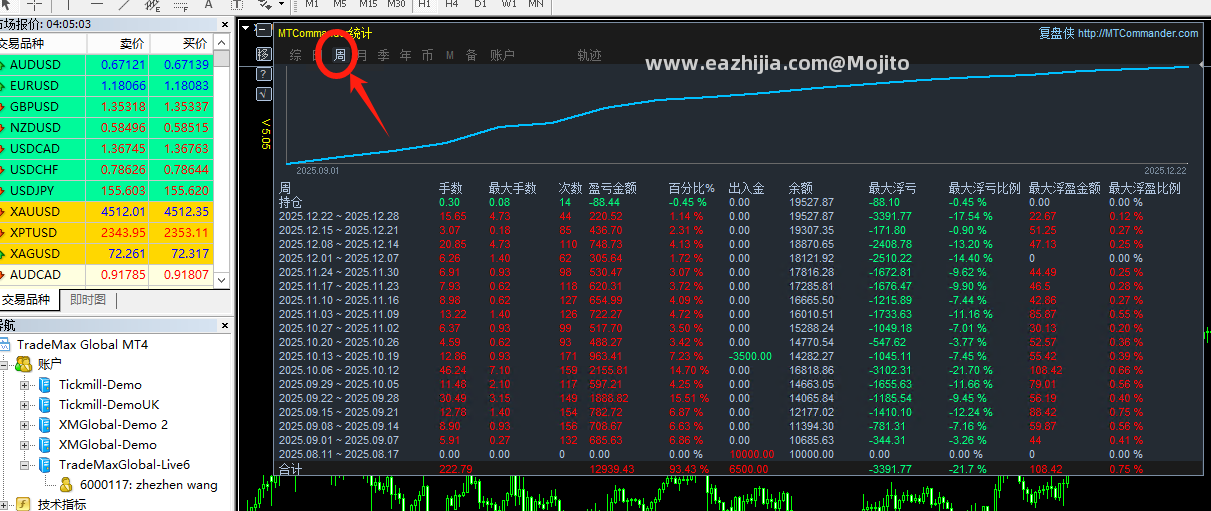
Task: Select XAUUSD in market watch
Action: point(107,211)
